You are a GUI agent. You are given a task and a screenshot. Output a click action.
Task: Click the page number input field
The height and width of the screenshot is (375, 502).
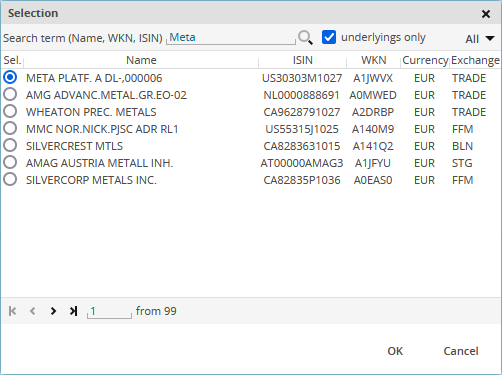[109, 311]
